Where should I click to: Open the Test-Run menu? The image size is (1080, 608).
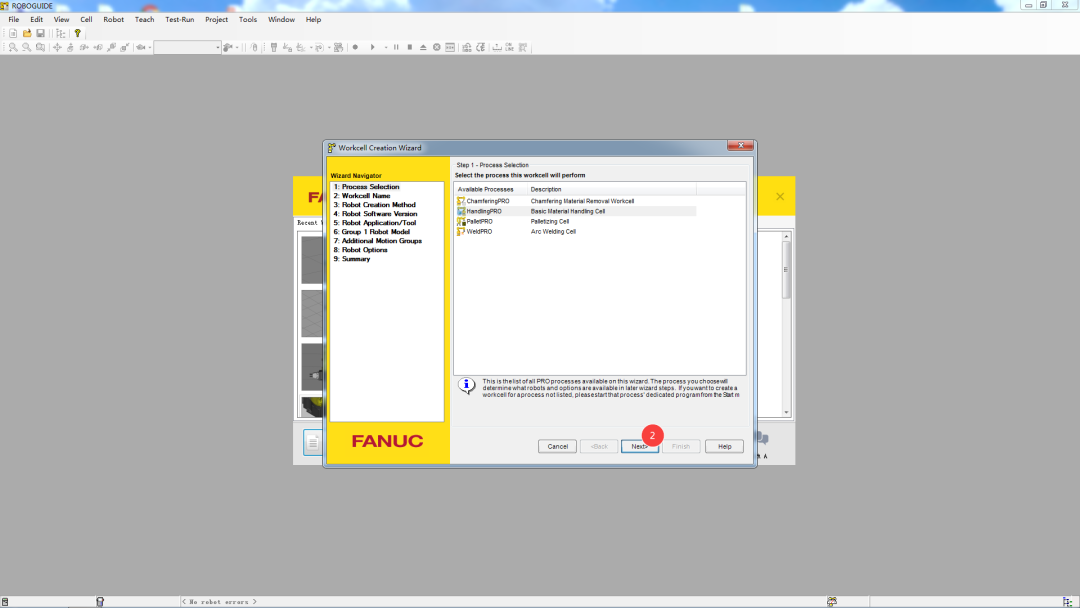click(x=180, y=19)
